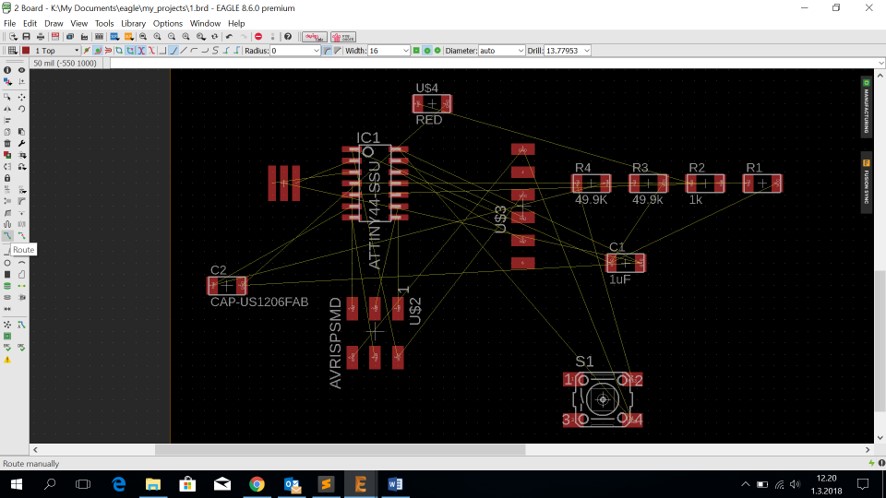
Task: Select the Arc drawing tool
Action: tap(21, 263)
